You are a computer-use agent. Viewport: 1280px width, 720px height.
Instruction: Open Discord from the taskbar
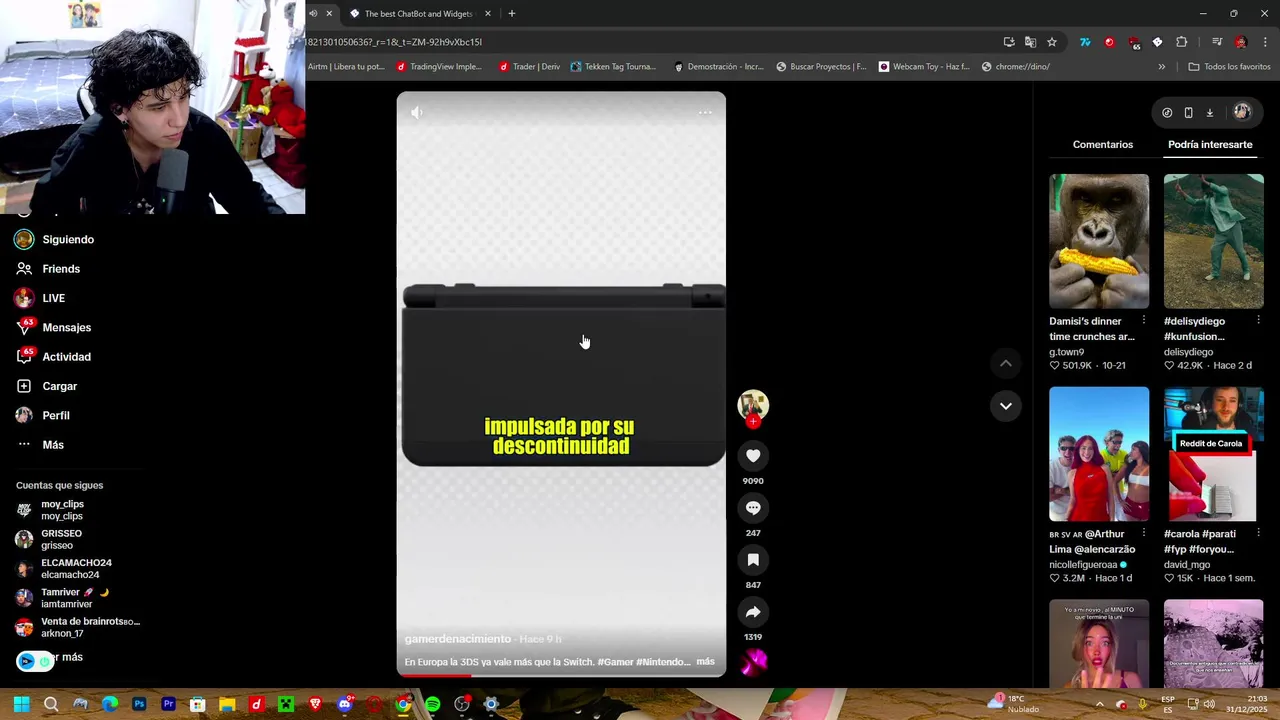click(345, 705)
